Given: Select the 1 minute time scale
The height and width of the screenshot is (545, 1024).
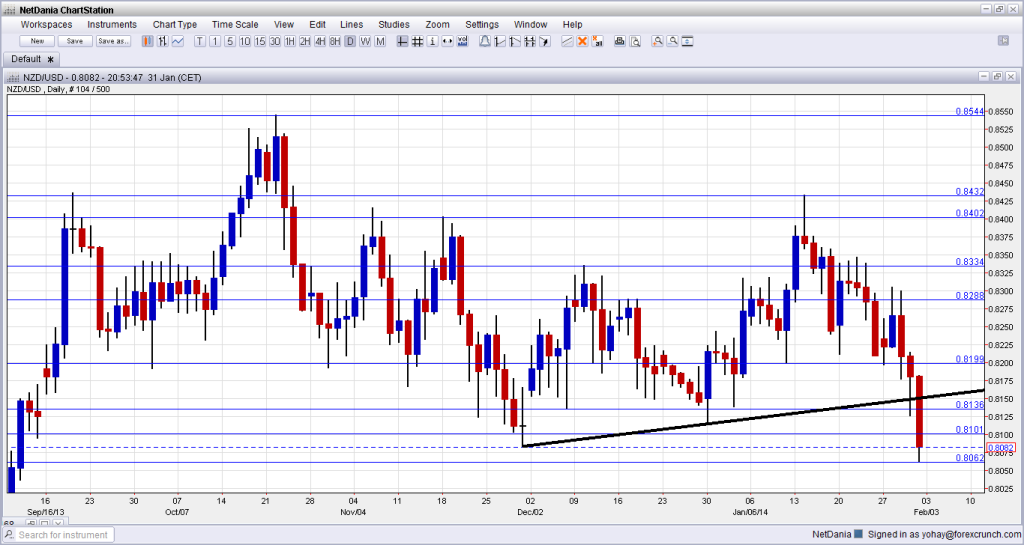Looking at the screenshot, I should point(215,41).
